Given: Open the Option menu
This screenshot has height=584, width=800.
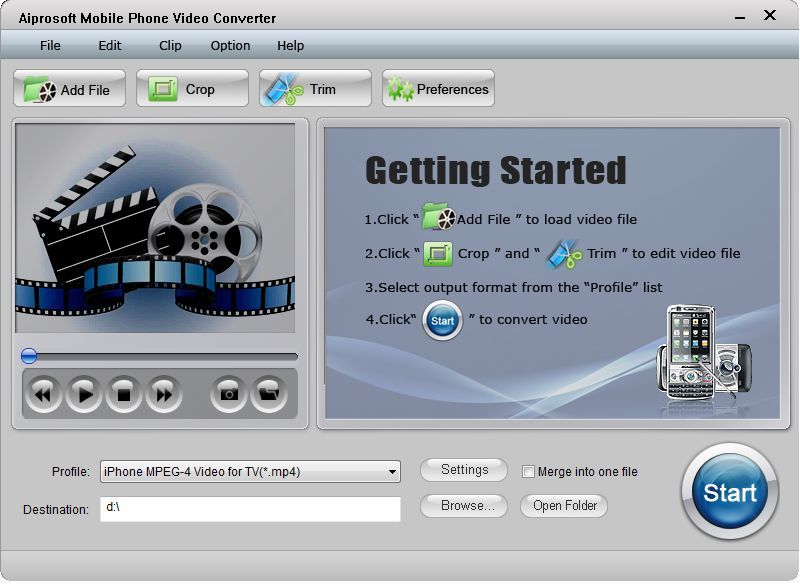Looking at the screenshot, I should tap(230, 45).
